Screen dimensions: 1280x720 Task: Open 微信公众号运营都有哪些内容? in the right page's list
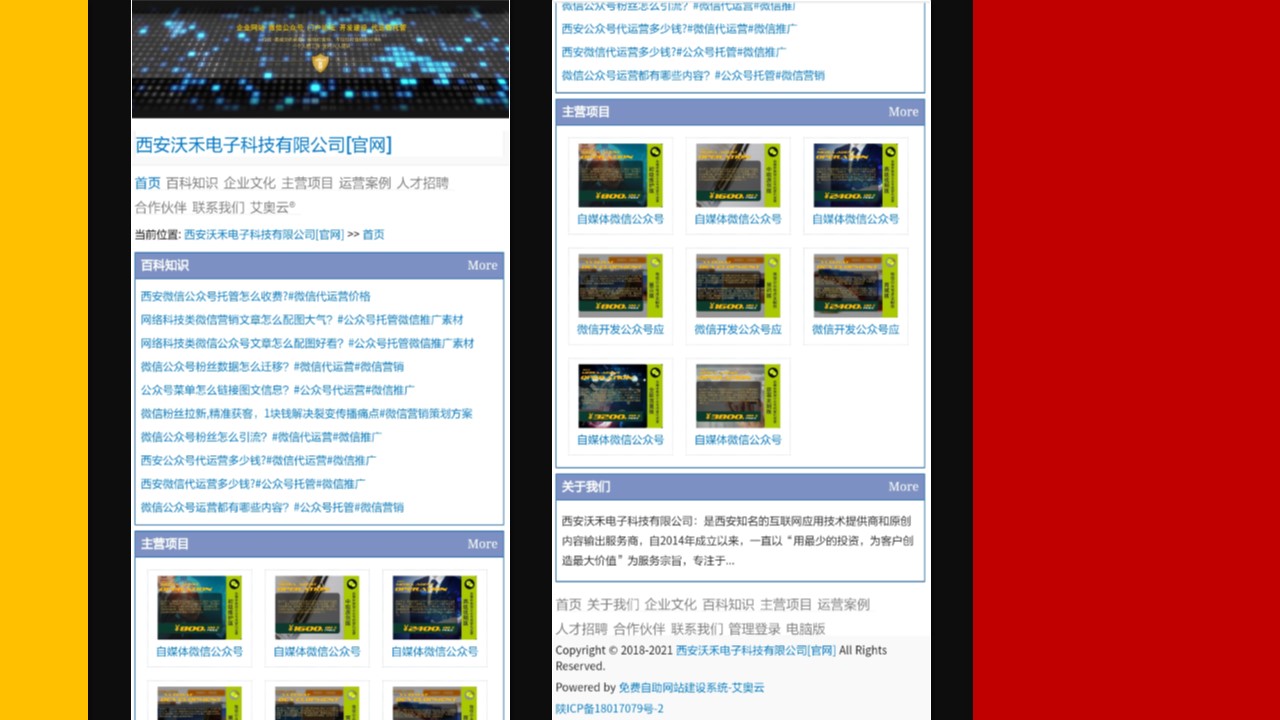click(x=693, y=76)
